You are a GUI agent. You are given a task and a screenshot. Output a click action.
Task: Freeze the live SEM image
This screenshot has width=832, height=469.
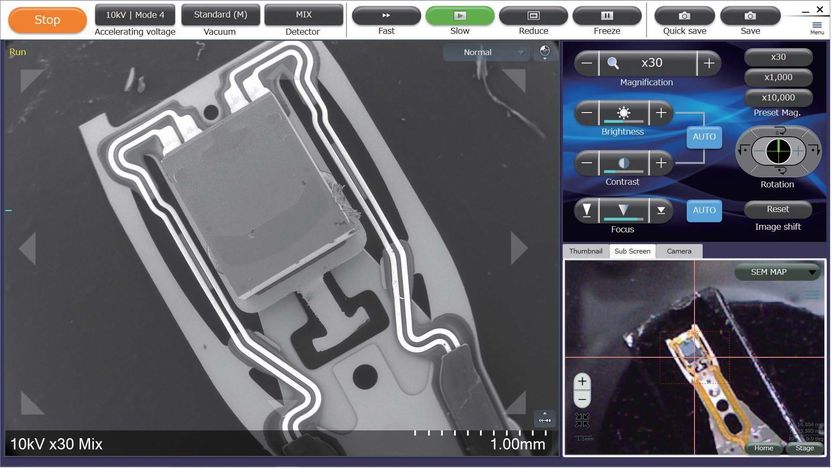(606, 16)
